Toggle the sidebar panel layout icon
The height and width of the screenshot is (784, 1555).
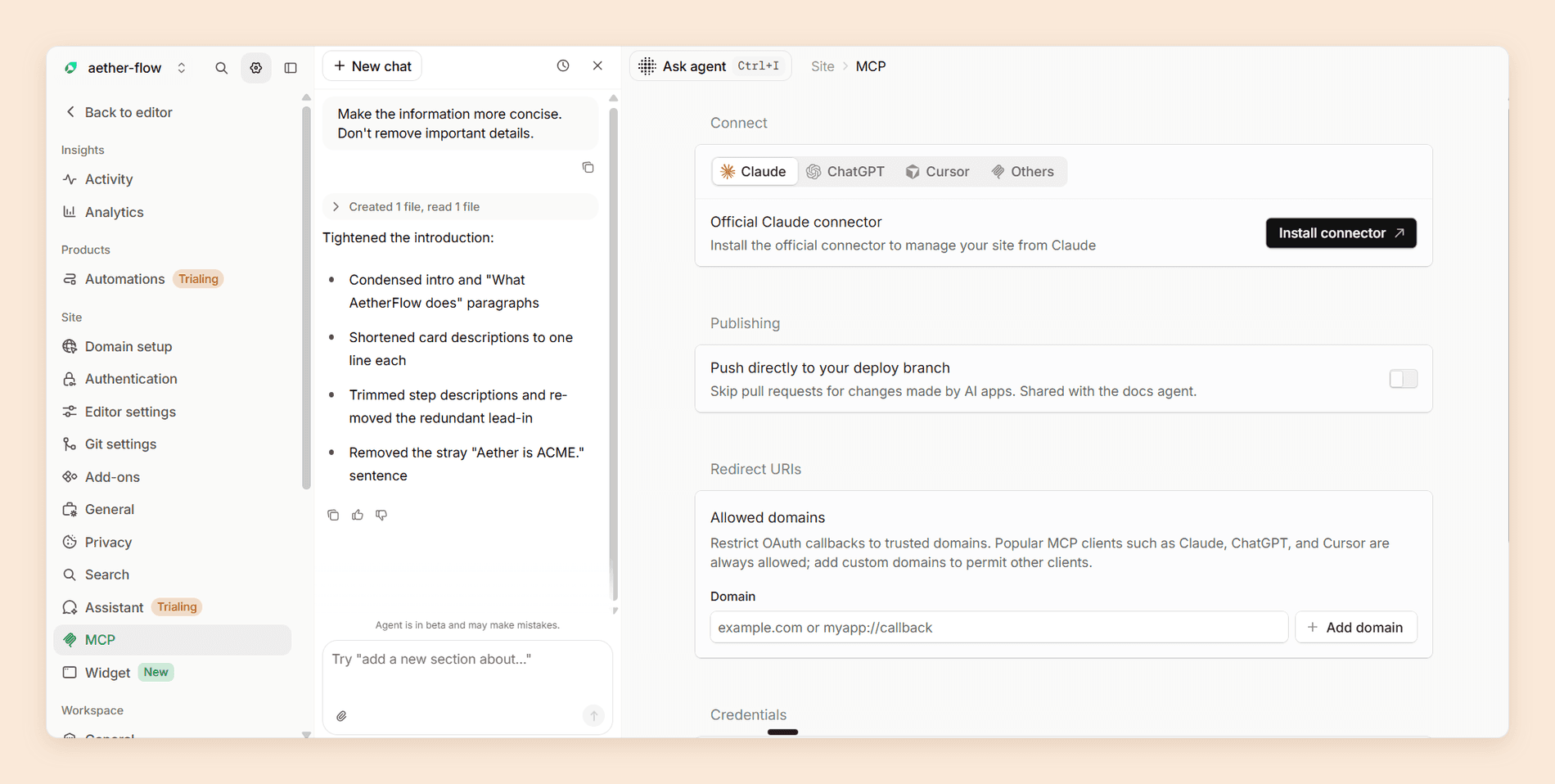click(291, 68)
